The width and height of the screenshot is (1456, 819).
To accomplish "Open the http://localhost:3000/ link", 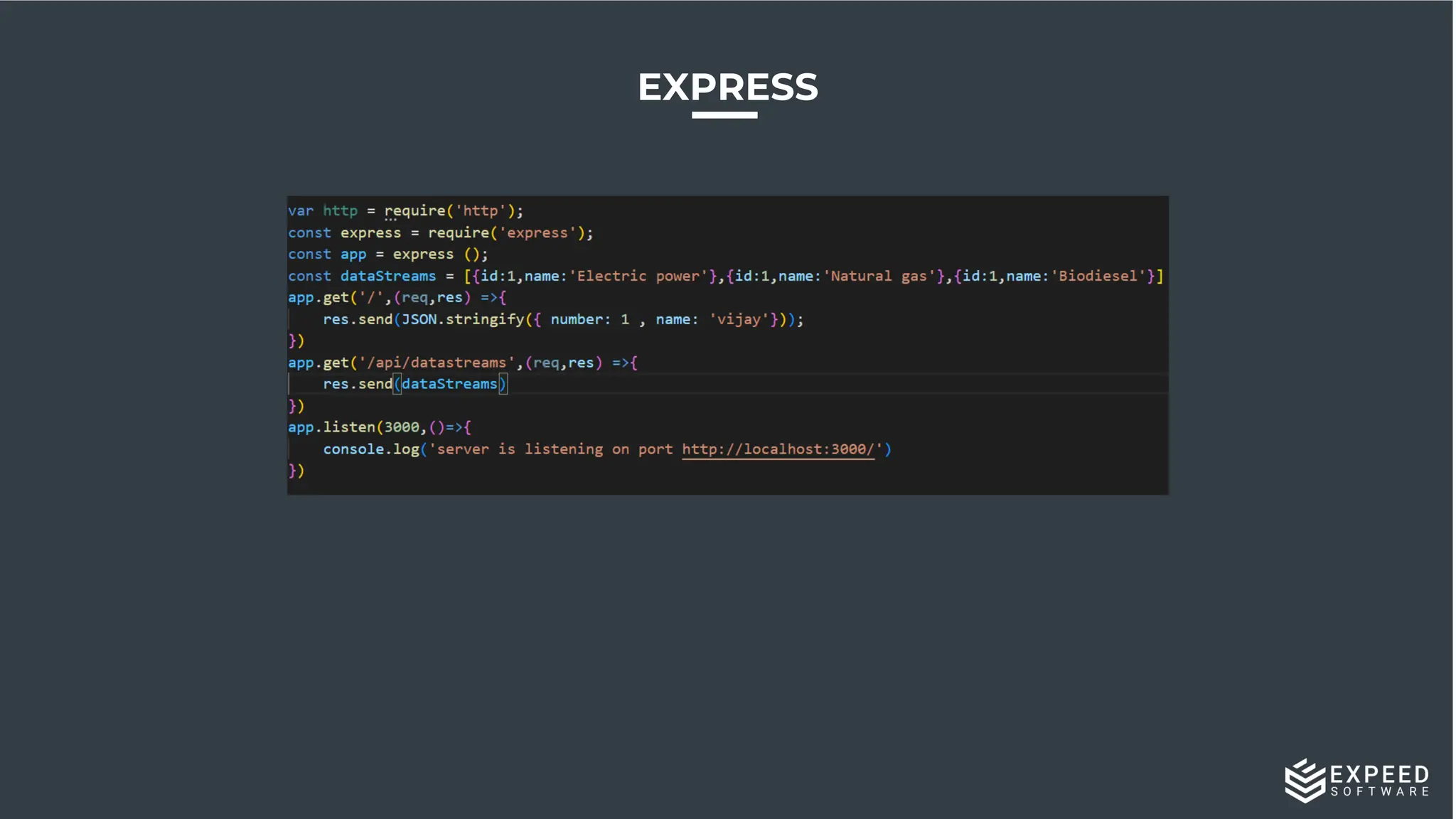I will tap(778, 450).
